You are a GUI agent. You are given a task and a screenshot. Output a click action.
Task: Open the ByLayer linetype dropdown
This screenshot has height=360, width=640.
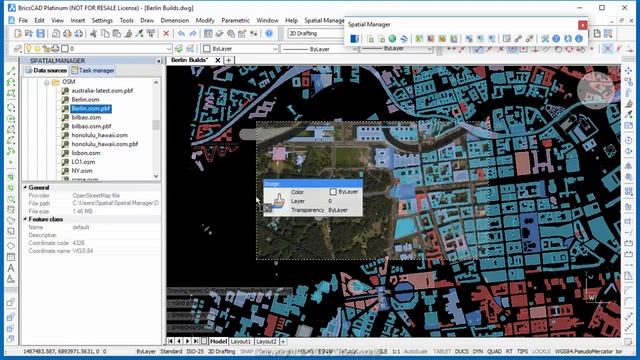point(354,49)
